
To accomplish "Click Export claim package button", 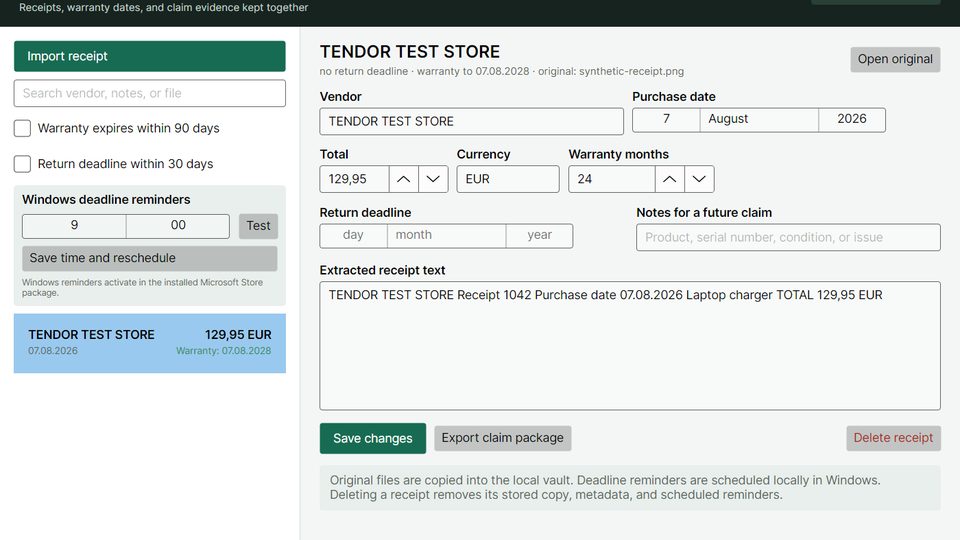I will 503,438.
